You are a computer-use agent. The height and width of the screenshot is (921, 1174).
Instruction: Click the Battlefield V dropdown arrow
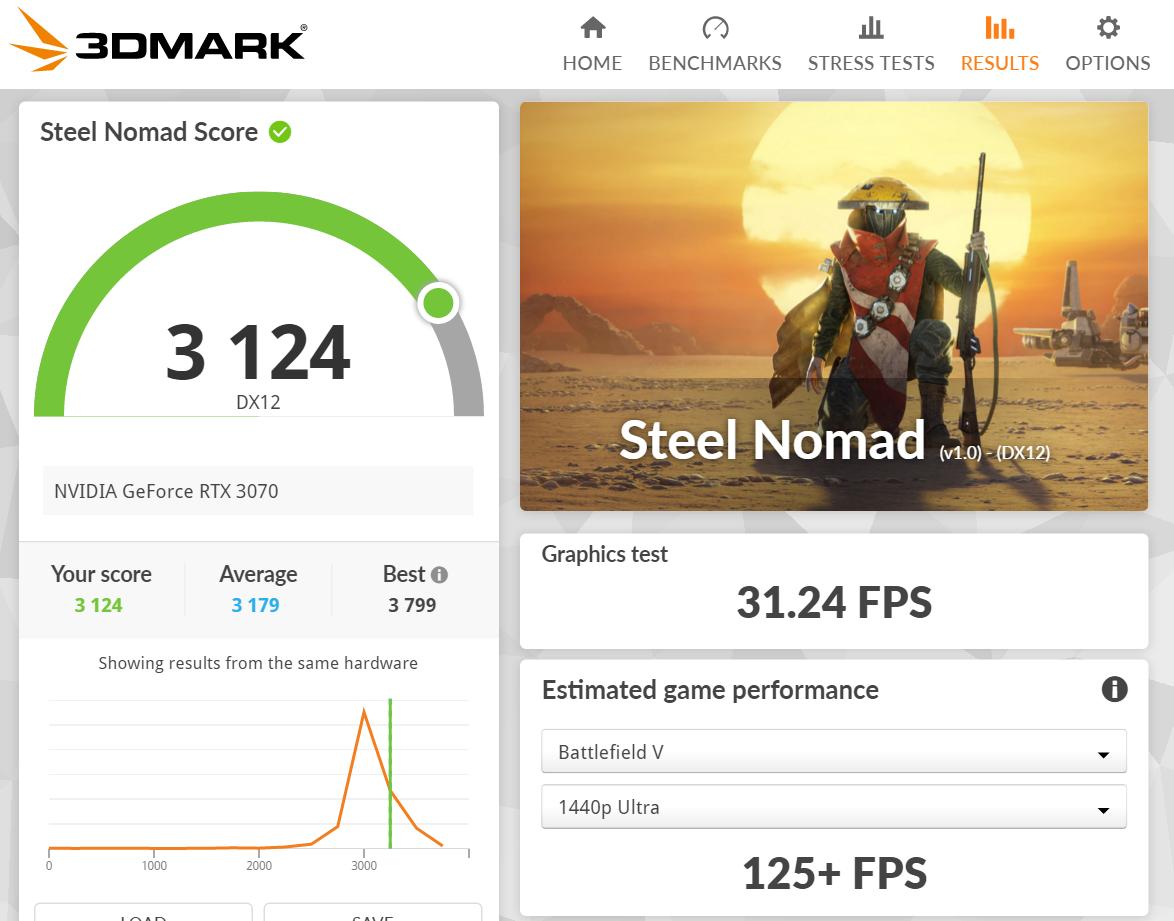(1103, 755)
